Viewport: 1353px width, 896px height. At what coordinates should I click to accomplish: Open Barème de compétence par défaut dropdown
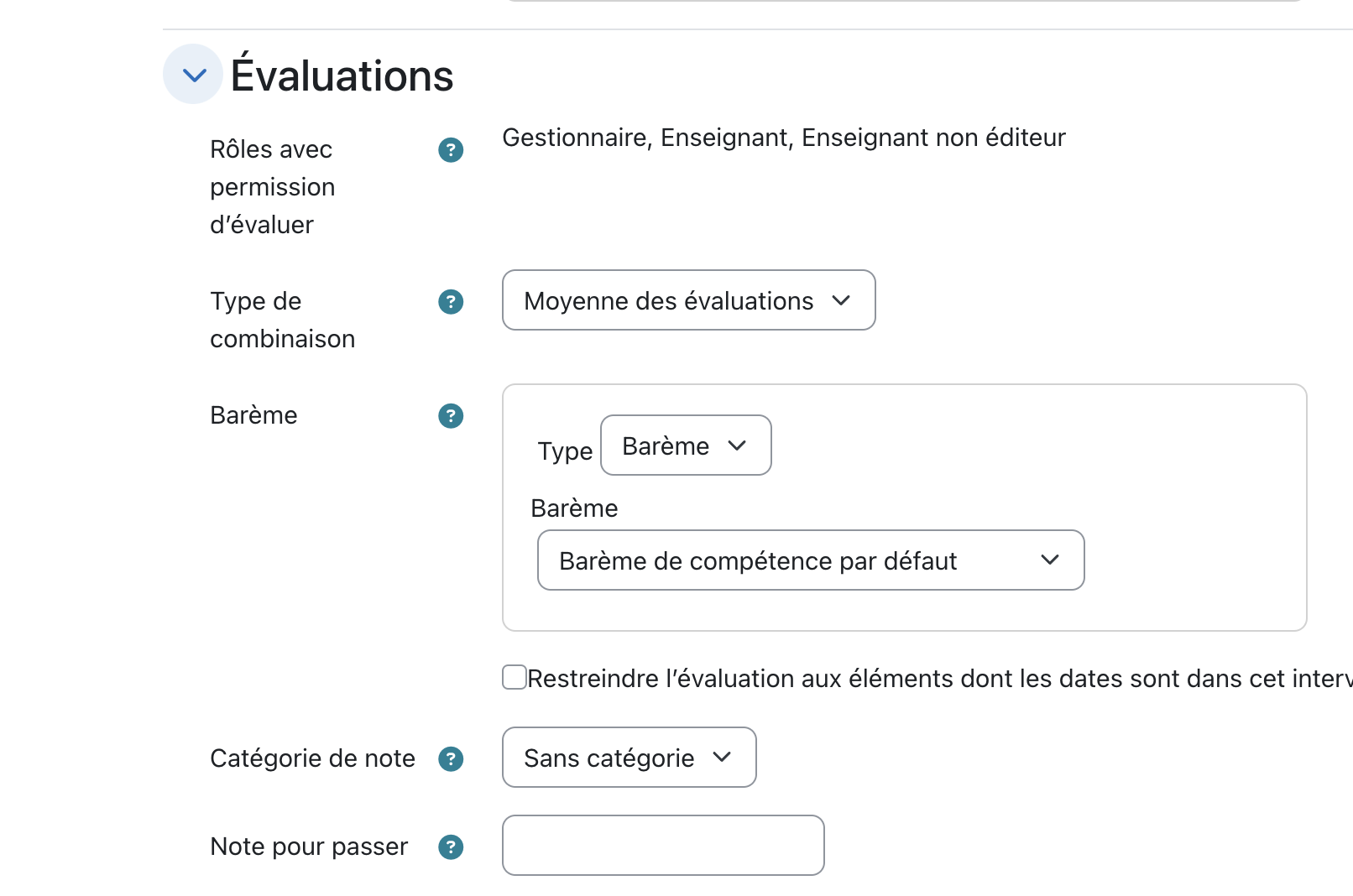(x=811, y=560)
